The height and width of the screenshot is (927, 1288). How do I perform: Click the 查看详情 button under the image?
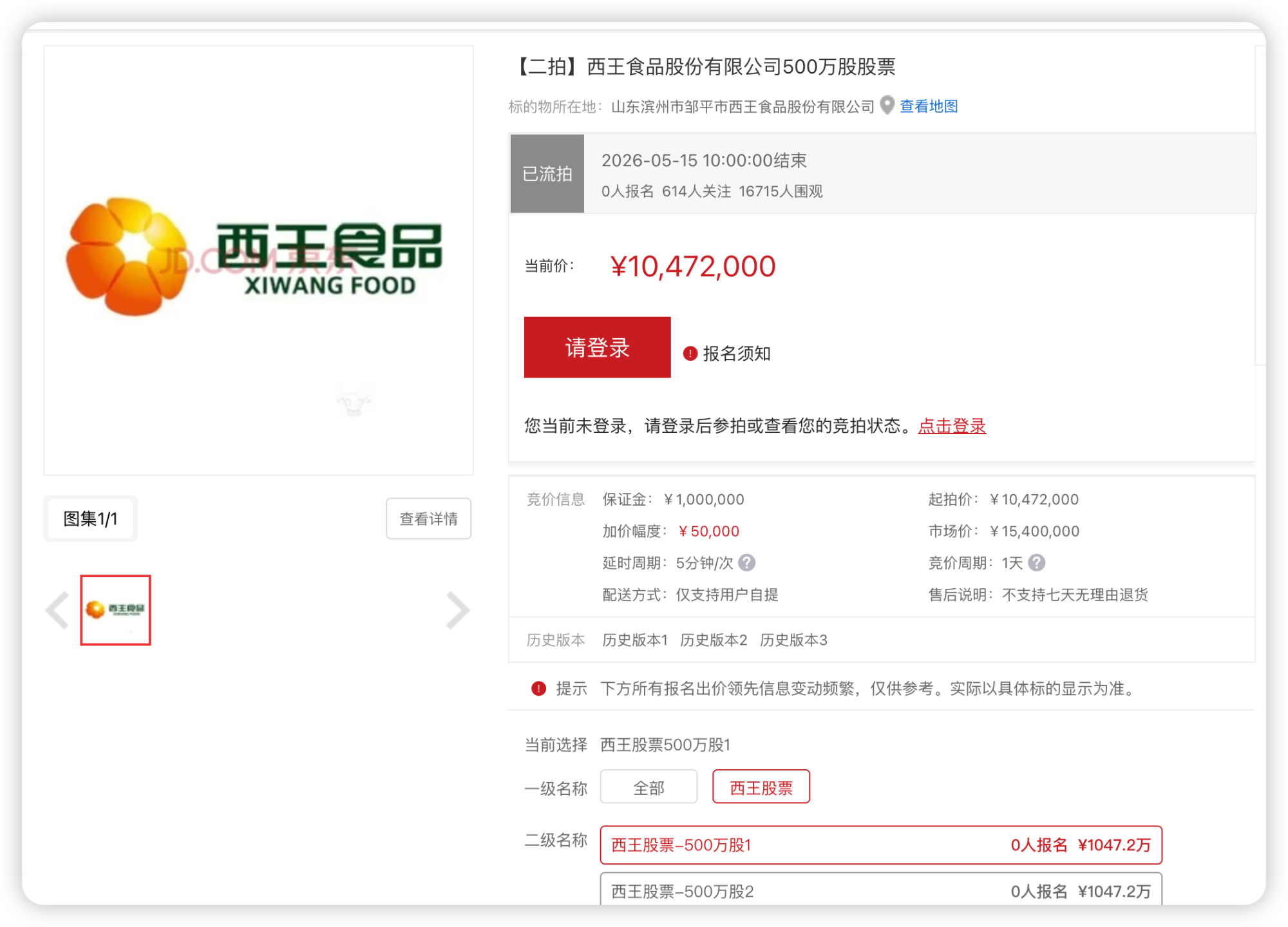pos(429,519)
